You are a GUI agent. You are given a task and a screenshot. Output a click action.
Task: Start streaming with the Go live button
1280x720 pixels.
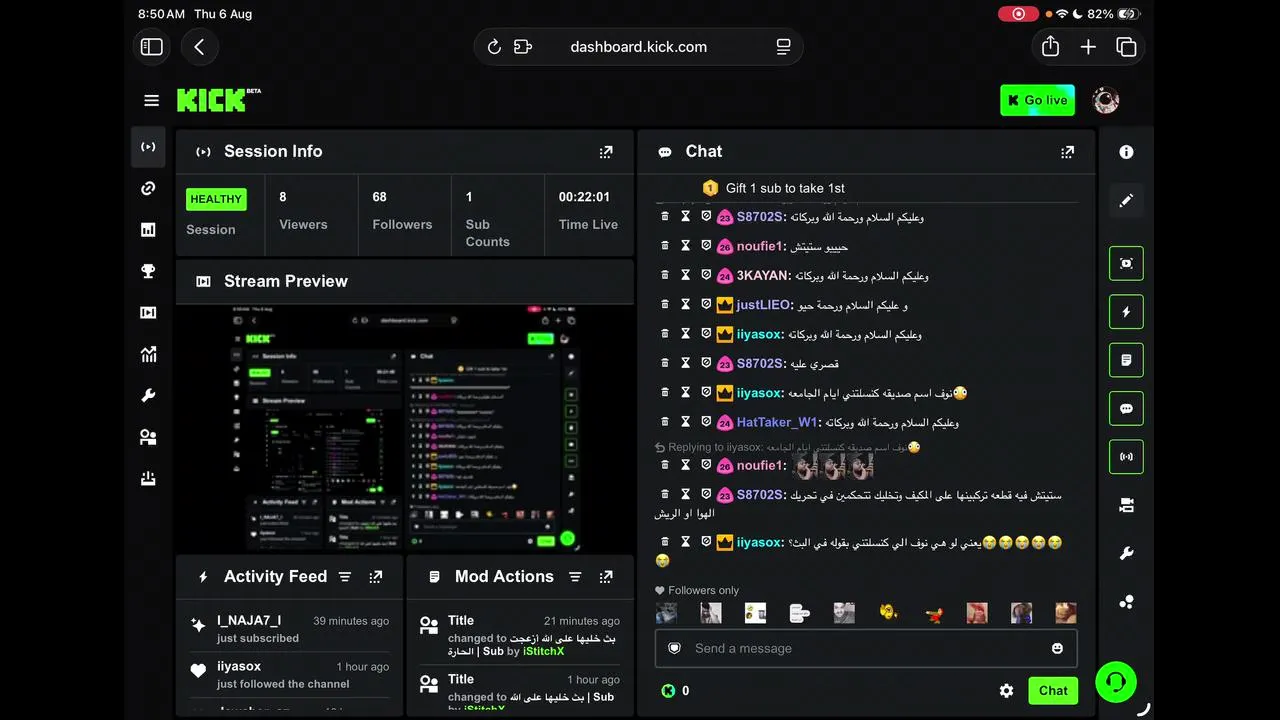point(1037,100)
